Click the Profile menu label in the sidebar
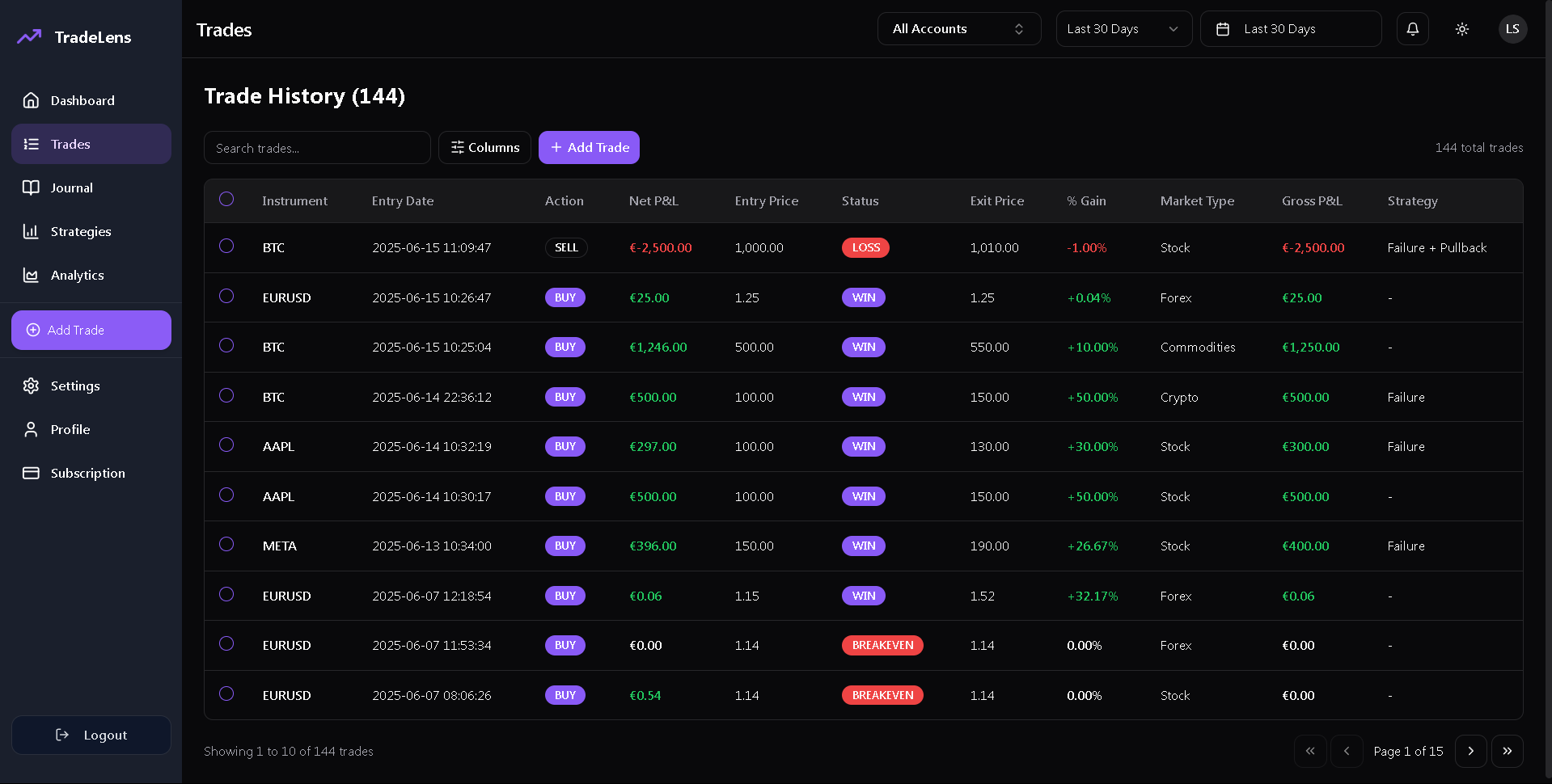Image resolution: width=1552 pixels, height=784 pixels. click(70, 429)
